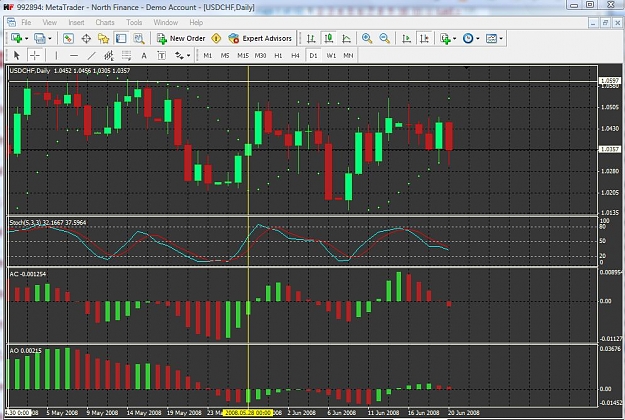Click the current price marker 1.0357

[x=609, y=149]
